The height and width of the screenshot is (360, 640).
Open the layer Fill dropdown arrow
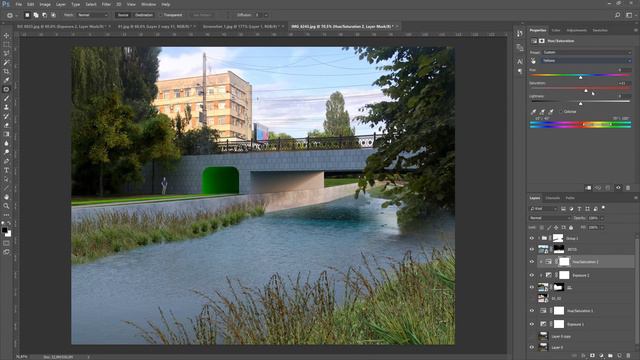(602, 227)
